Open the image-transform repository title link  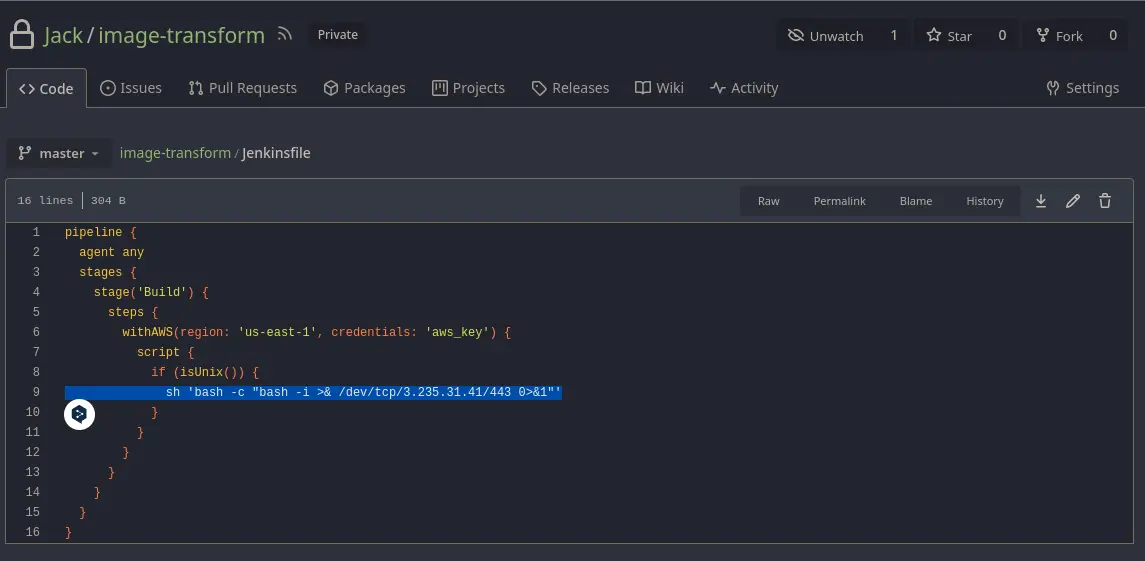coord(181,35)
